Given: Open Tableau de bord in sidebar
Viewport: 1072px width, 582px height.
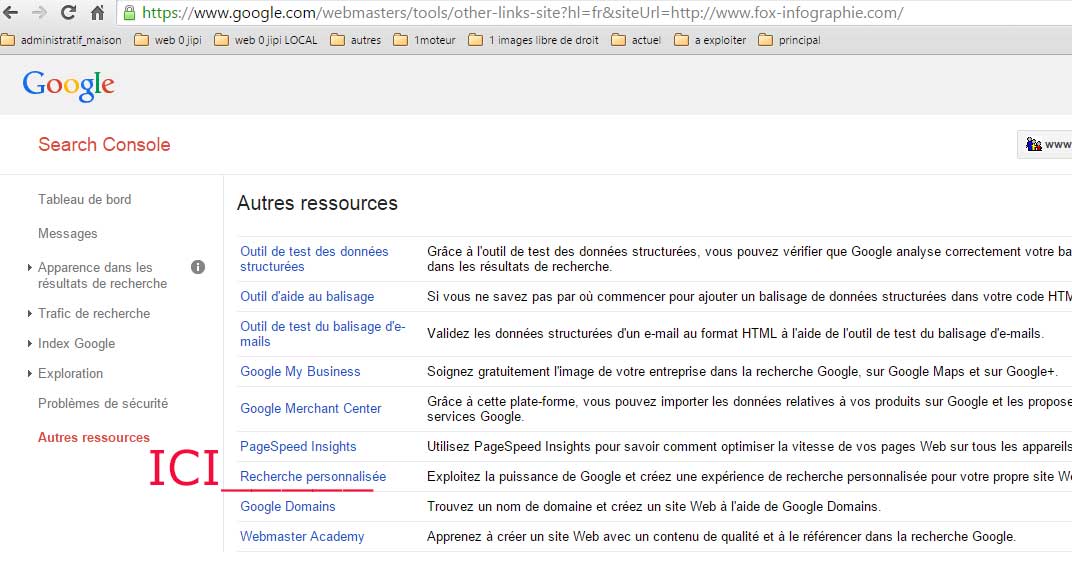Looking at the screenshot, I should (85, 200).
